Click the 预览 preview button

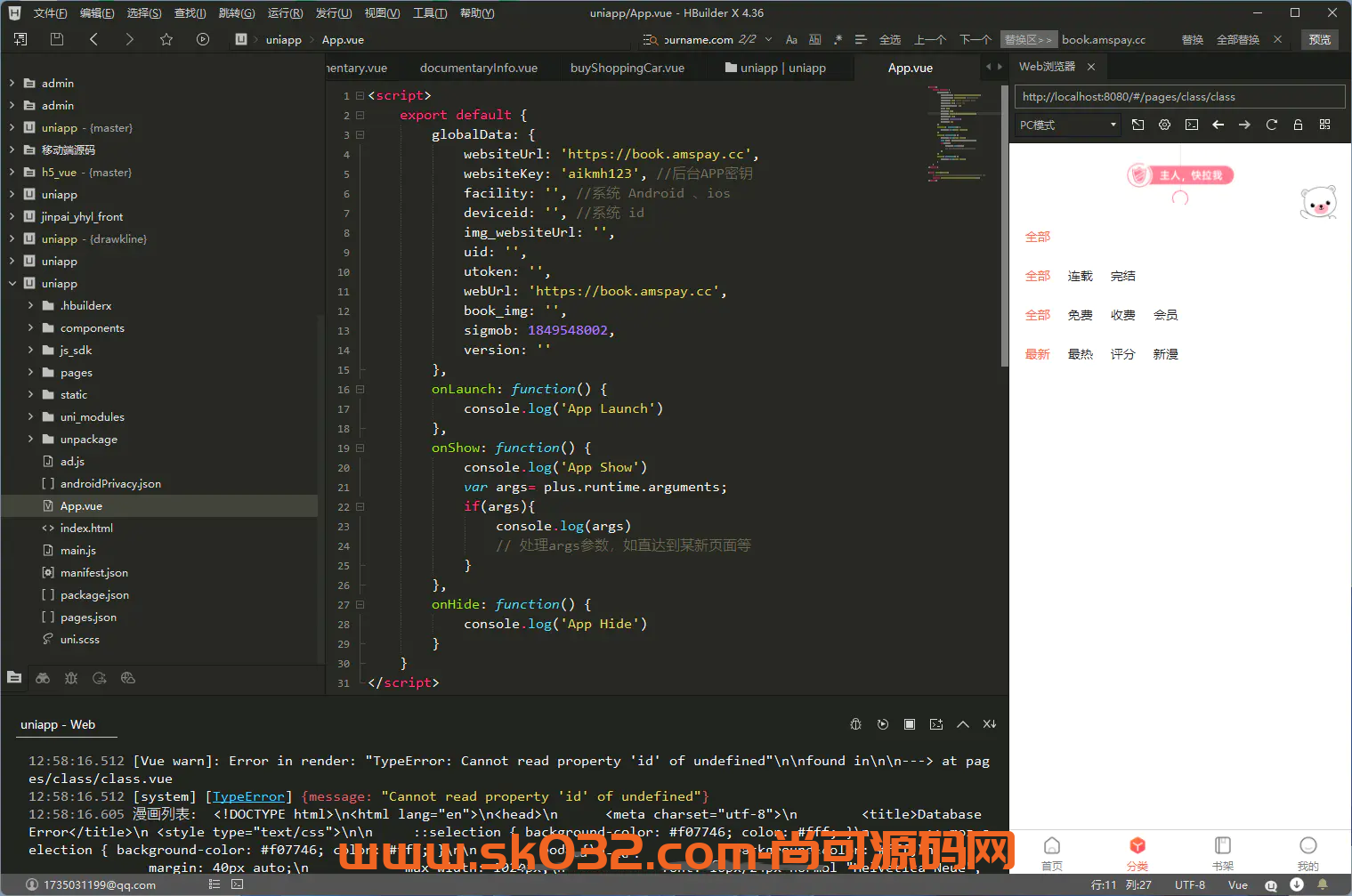1320,39
